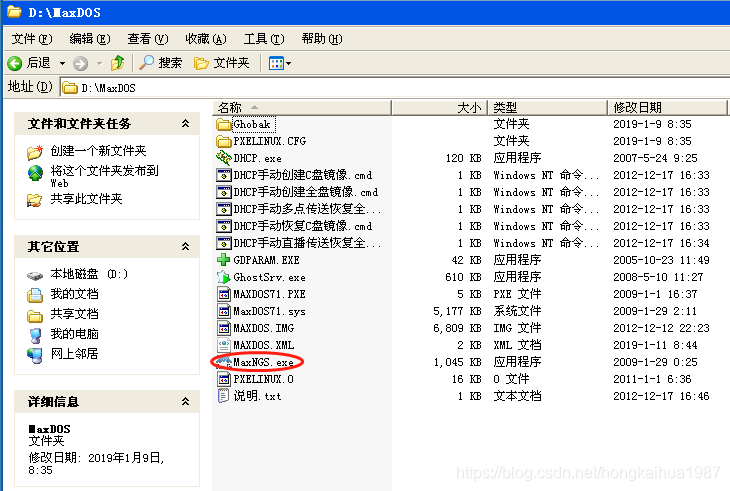Sort by the 大小 column header
This screenshot has height=491, width=730.
tap(439, 108)
